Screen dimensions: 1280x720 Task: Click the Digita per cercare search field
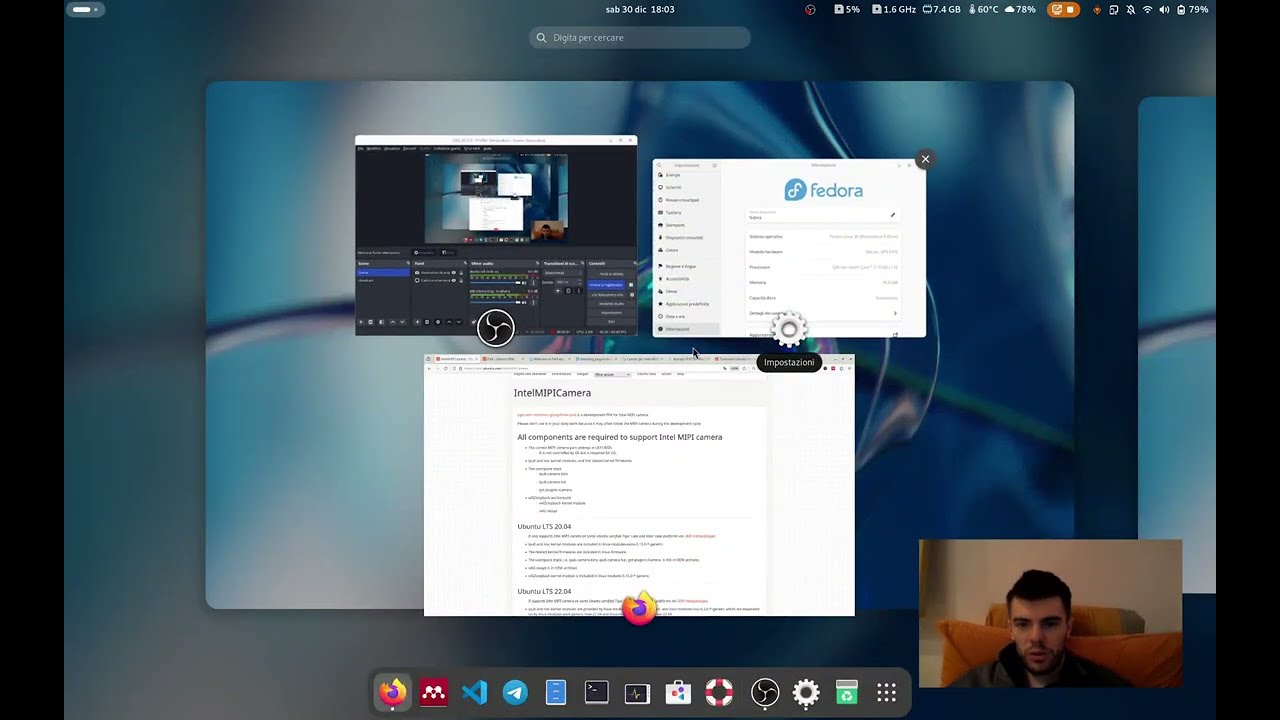pyautogui.click(x=640, y=38)
